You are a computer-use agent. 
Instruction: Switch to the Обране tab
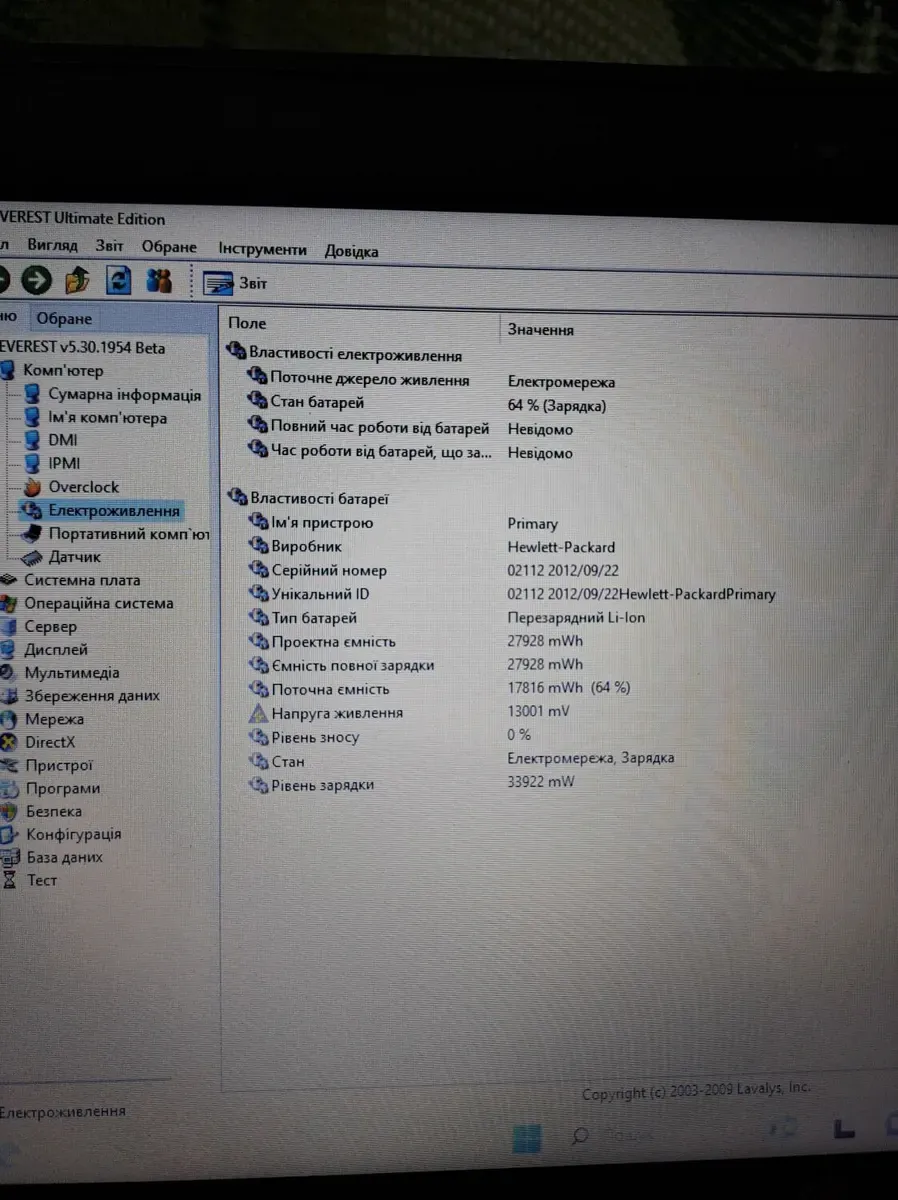pyautogui.click(x=64, y=319)
